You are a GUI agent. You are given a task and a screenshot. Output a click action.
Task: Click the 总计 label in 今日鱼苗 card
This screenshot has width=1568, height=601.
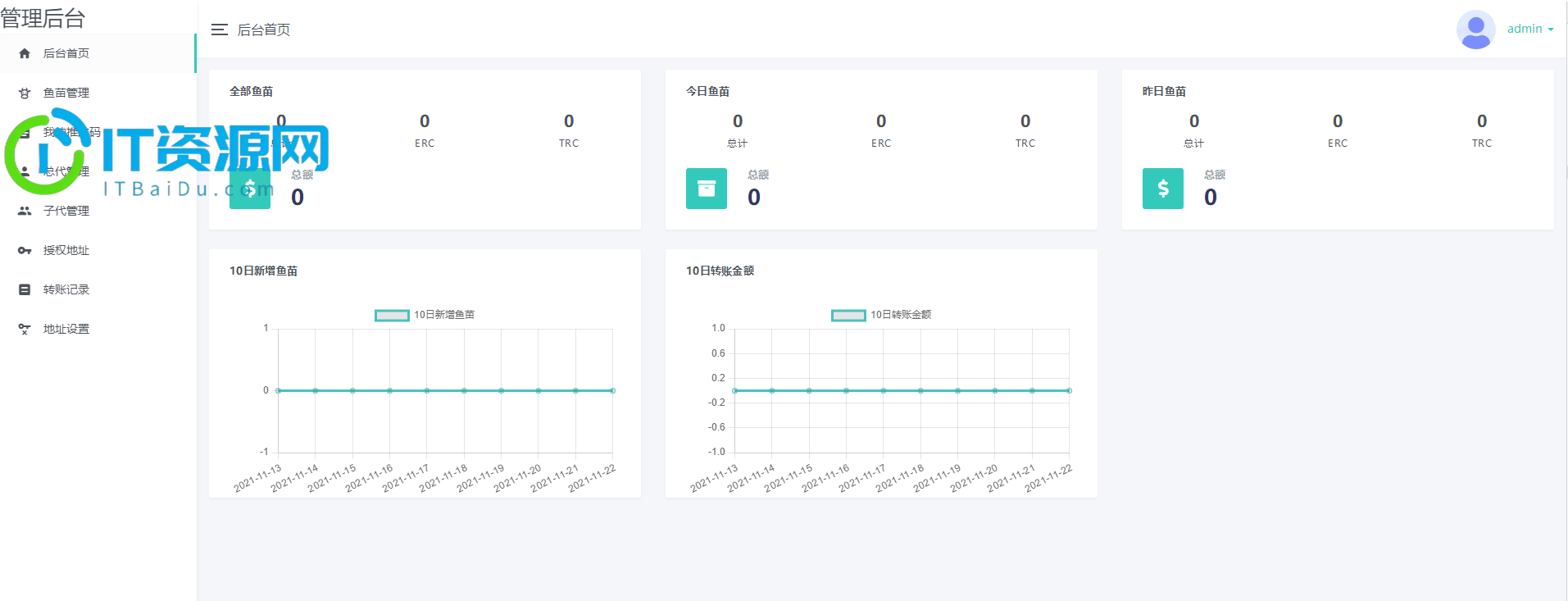[738, 143]
